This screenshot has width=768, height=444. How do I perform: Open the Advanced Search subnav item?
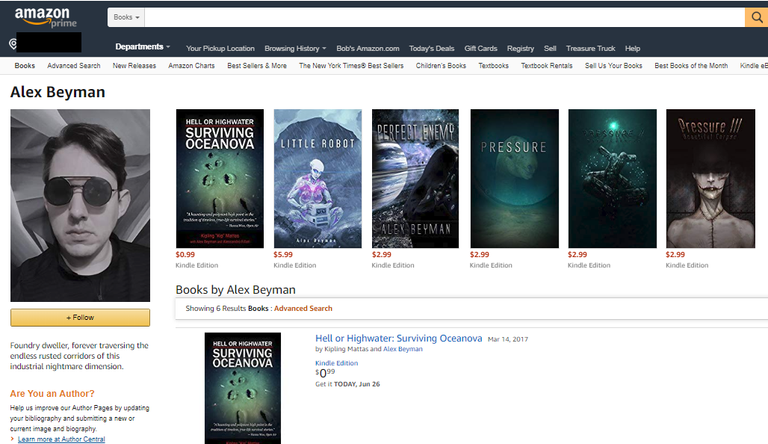tap(73, 66)
